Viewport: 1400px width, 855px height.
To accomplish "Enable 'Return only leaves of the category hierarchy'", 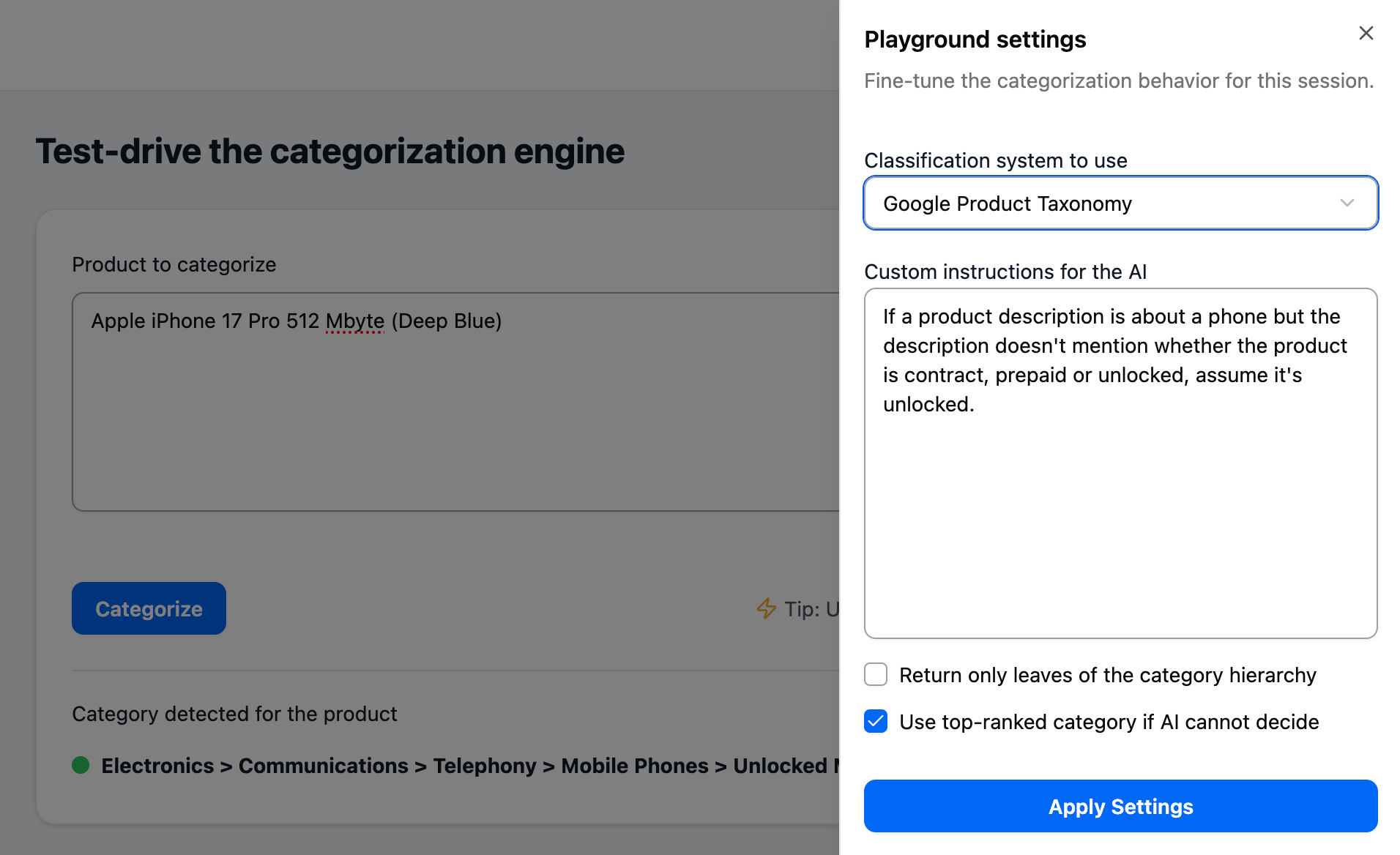I will pyautogui.click(x=875, y=674).
